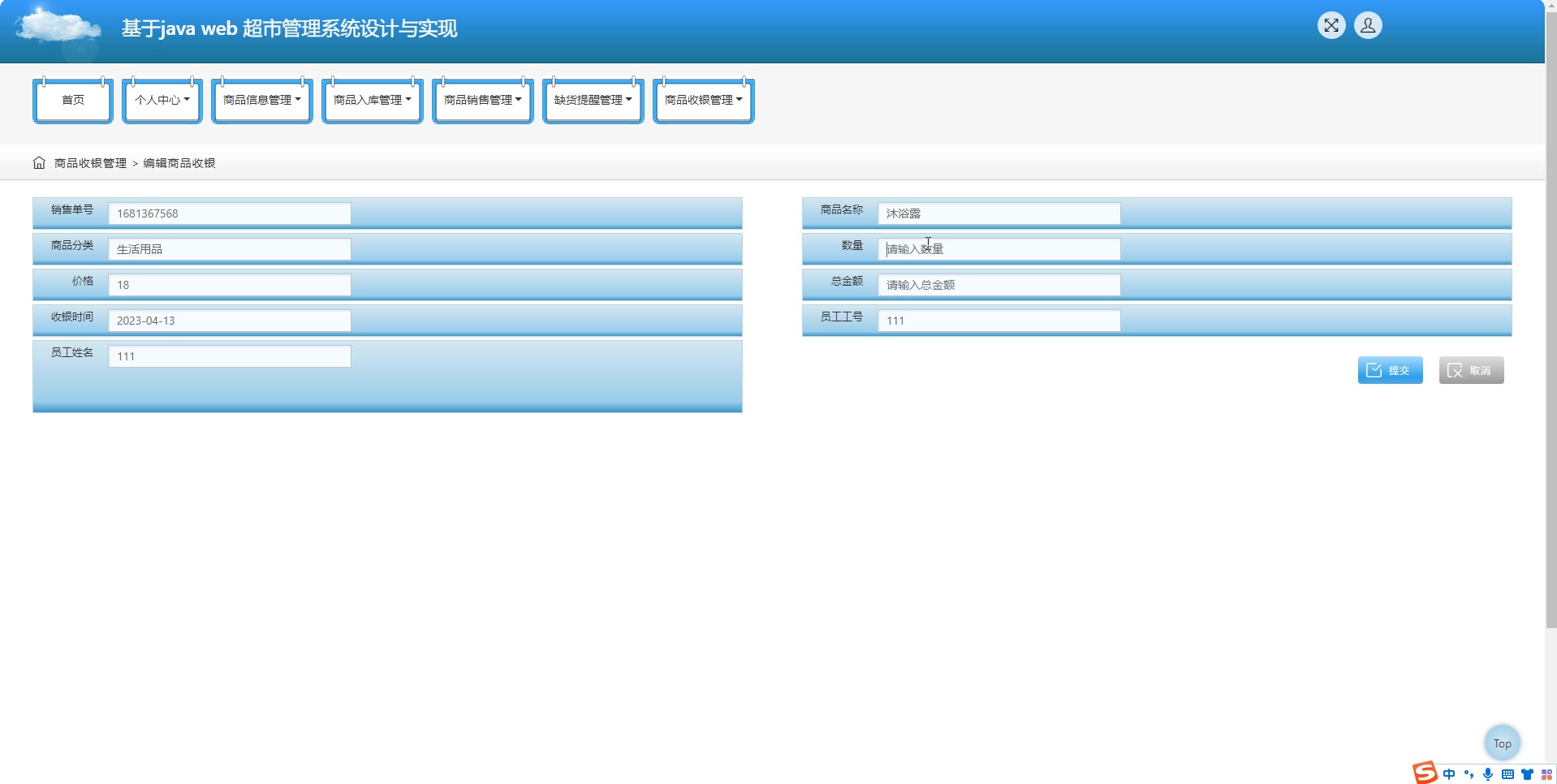The height and width of the screenshot is (784, 1557).
Task: Expand the 缺货提醒管理 dropdown menu
Action: point(593,100)
